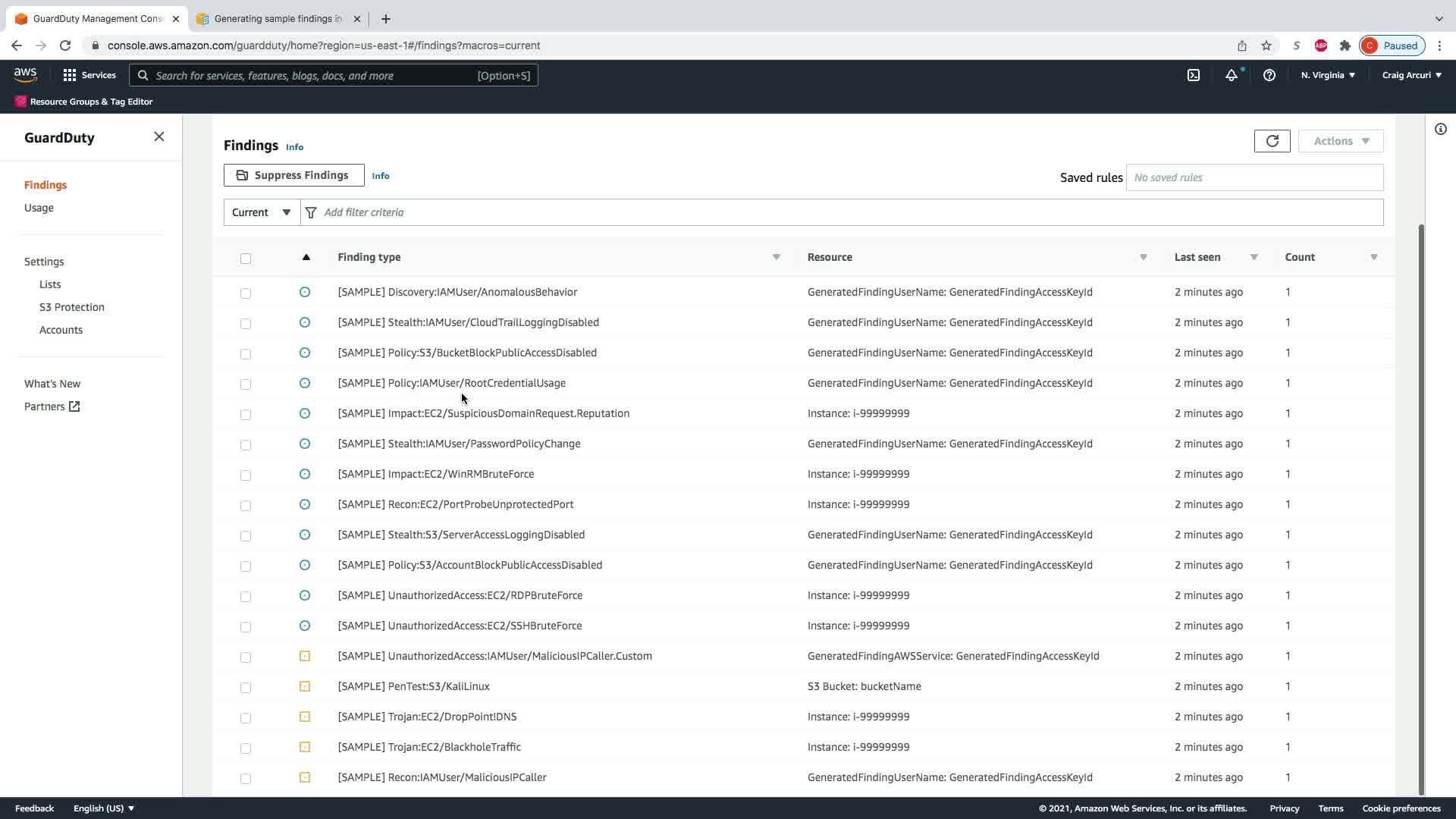
Task: Go to the AWS logo home
Action: pyautogui.click(x=25, y=74)
